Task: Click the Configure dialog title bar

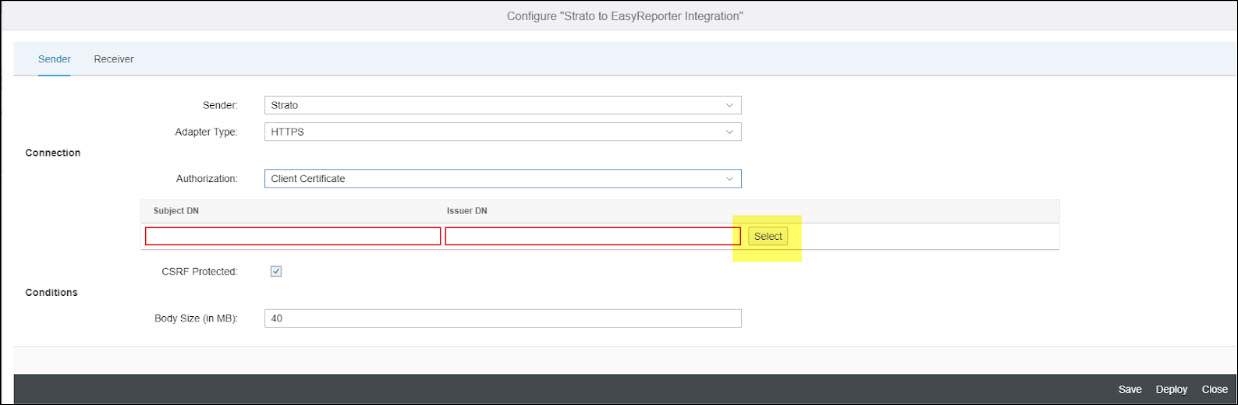Action: 618,16
